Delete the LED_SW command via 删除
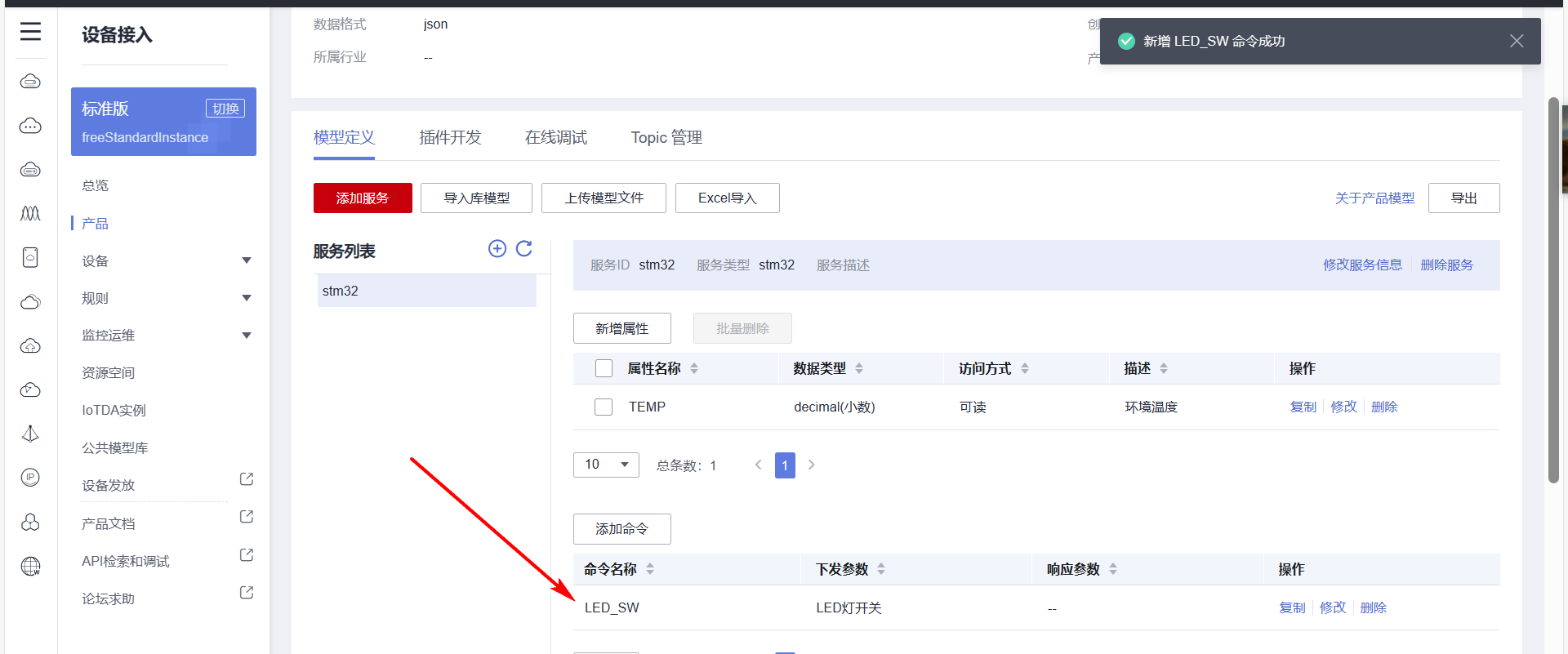 1374,607
